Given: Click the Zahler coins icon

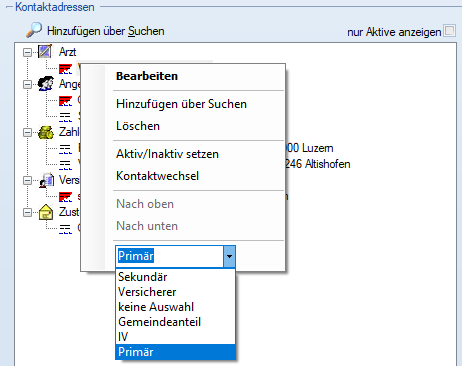Looking at the screenshot, I should point(46,132).
